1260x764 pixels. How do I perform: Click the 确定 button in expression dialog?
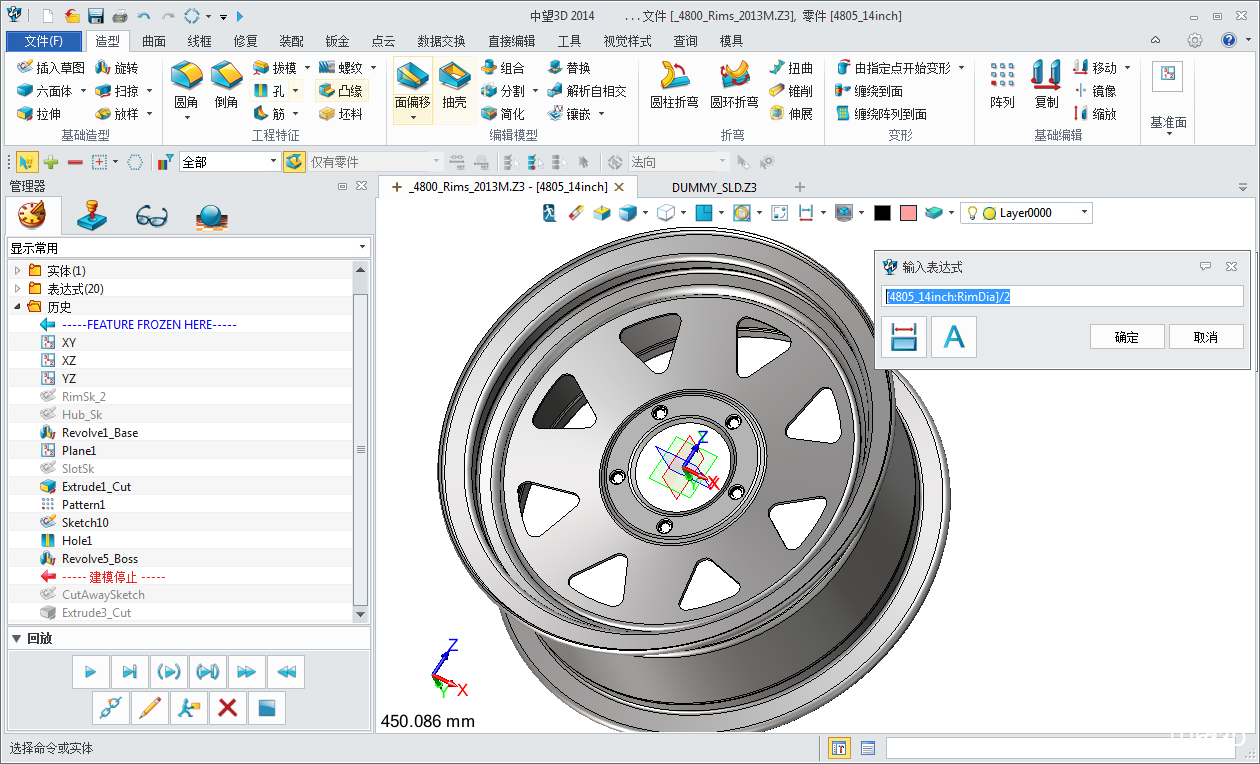(1126, 337)
